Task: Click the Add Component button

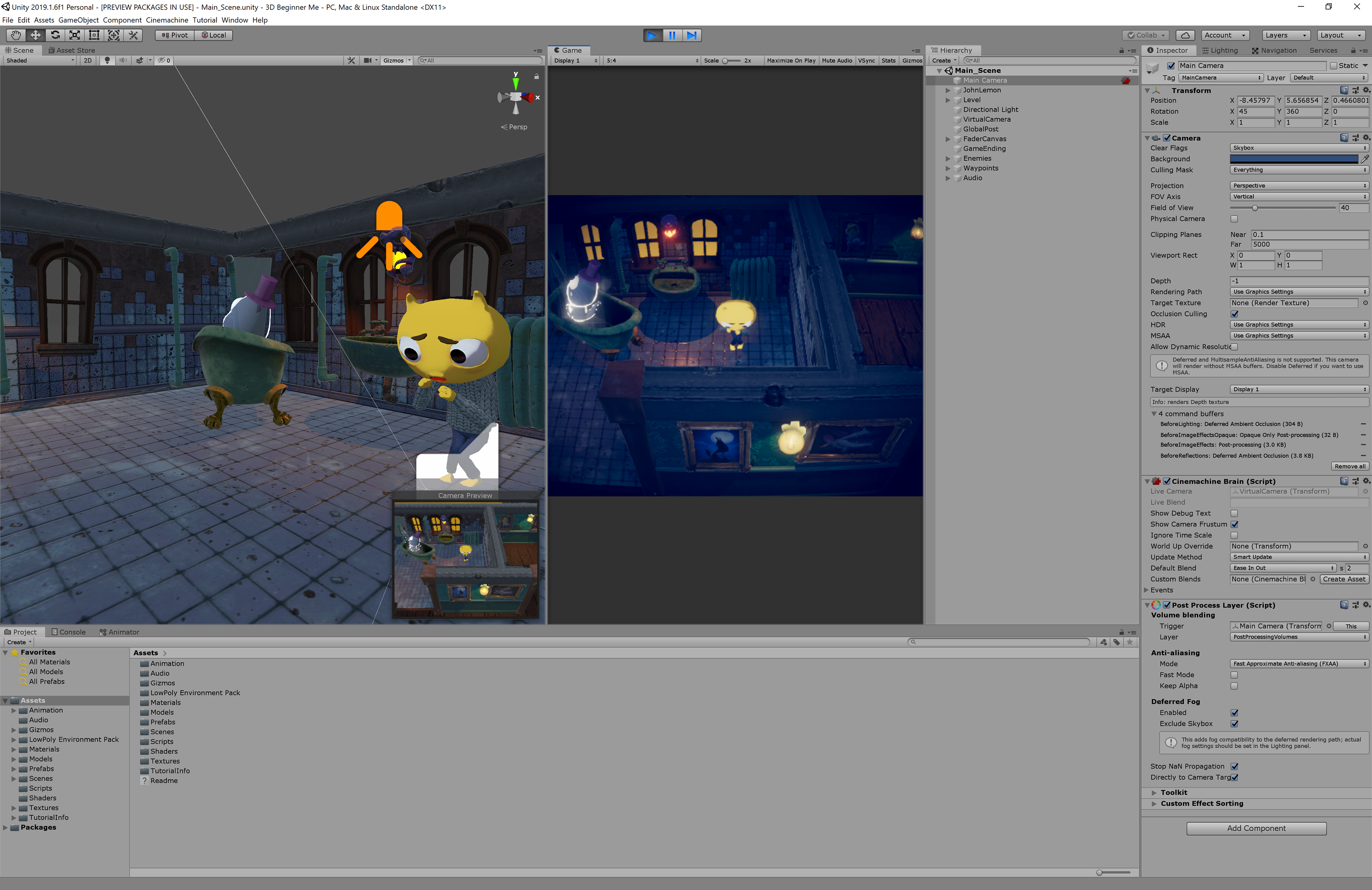Action: [1256, 829]
